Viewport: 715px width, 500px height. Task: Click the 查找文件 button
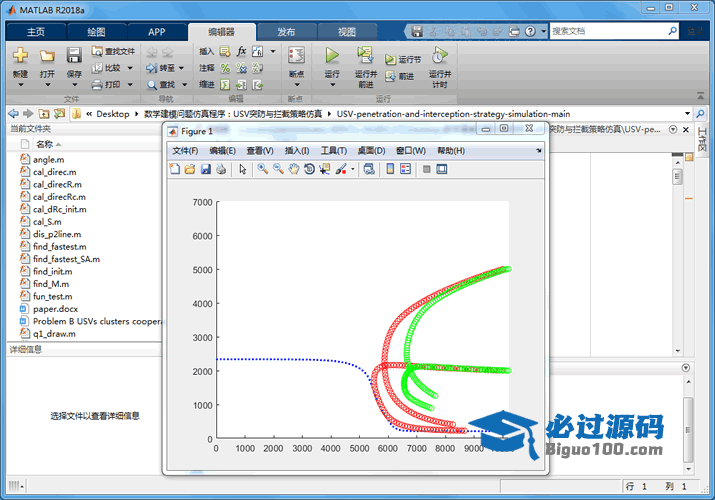coord(112,51)
